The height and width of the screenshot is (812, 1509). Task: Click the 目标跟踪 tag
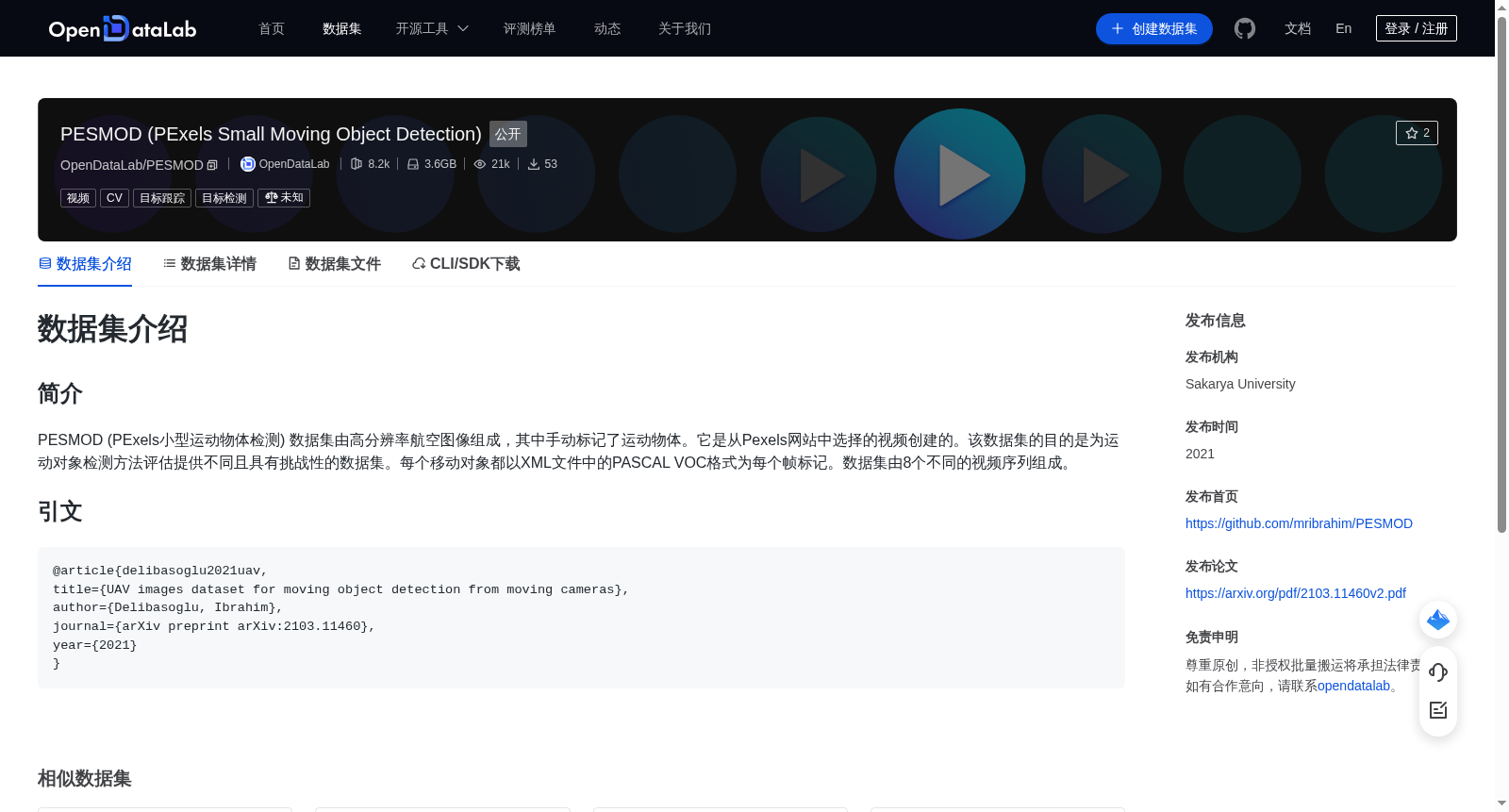pyautogui.click(x=162, y=198)
